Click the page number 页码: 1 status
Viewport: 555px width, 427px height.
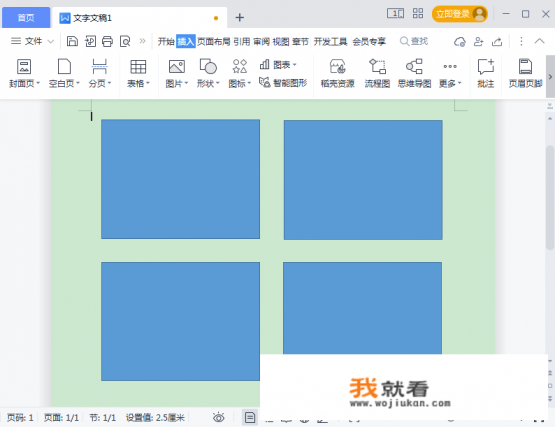click(20, 418)
